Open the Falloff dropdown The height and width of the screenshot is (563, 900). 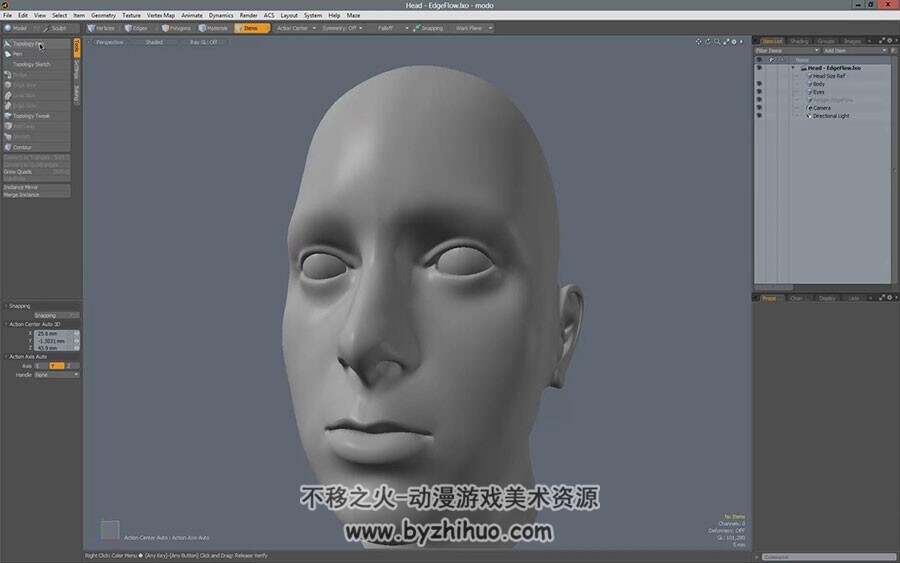(x=390, y=28)
